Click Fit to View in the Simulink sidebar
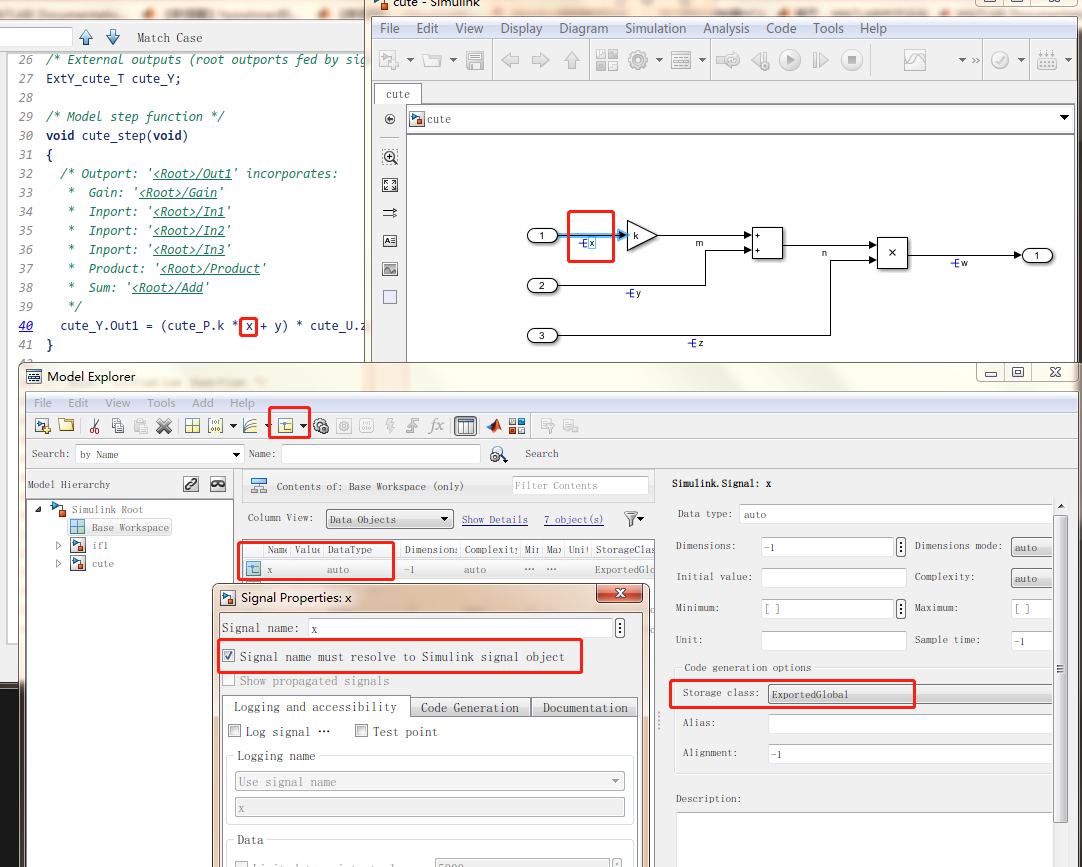Viewport: 1082px width, 867px height. click(390, 184)
